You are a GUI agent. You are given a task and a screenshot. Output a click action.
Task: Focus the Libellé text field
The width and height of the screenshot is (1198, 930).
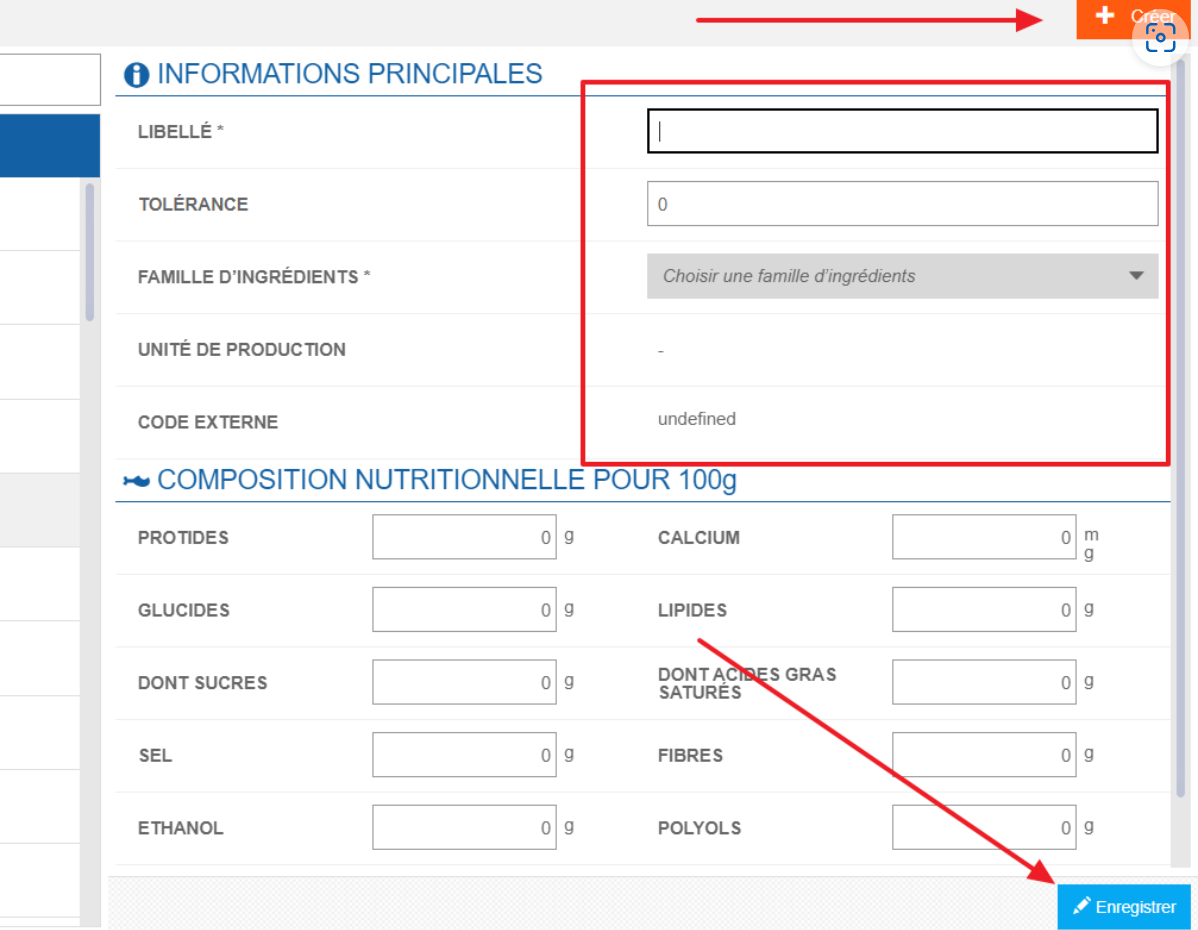(902, 131)
